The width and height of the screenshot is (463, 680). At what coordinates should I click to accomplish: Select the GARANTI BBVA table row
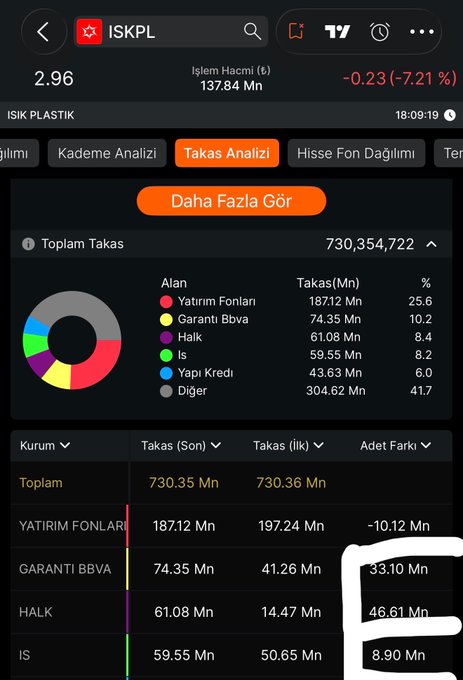[231, 569]
